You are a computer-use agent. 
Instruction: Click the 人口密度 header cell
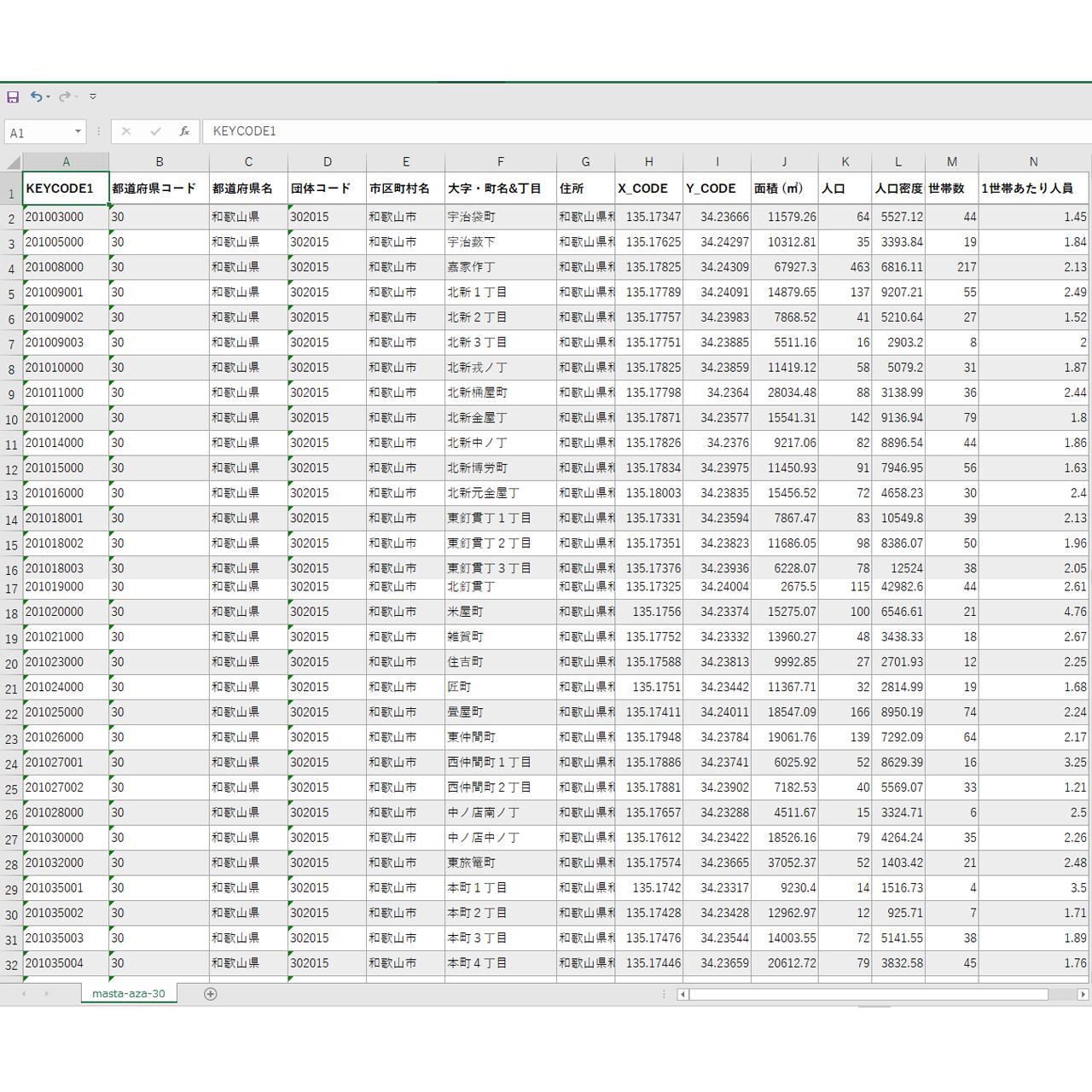pyautogui.click(x=897, y=189)
